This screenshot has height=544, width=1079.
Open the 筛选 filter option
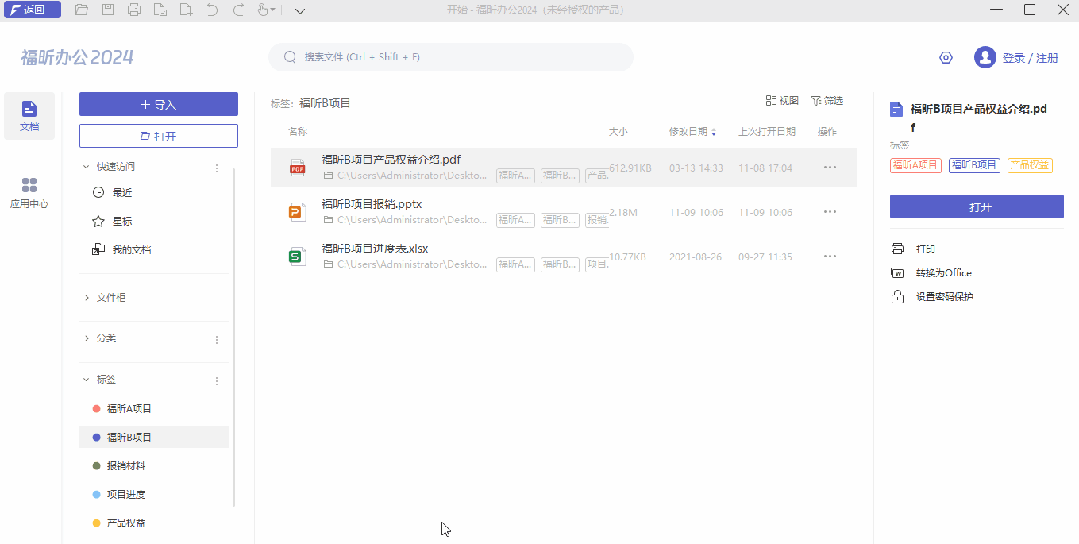(x=826, y=101)
